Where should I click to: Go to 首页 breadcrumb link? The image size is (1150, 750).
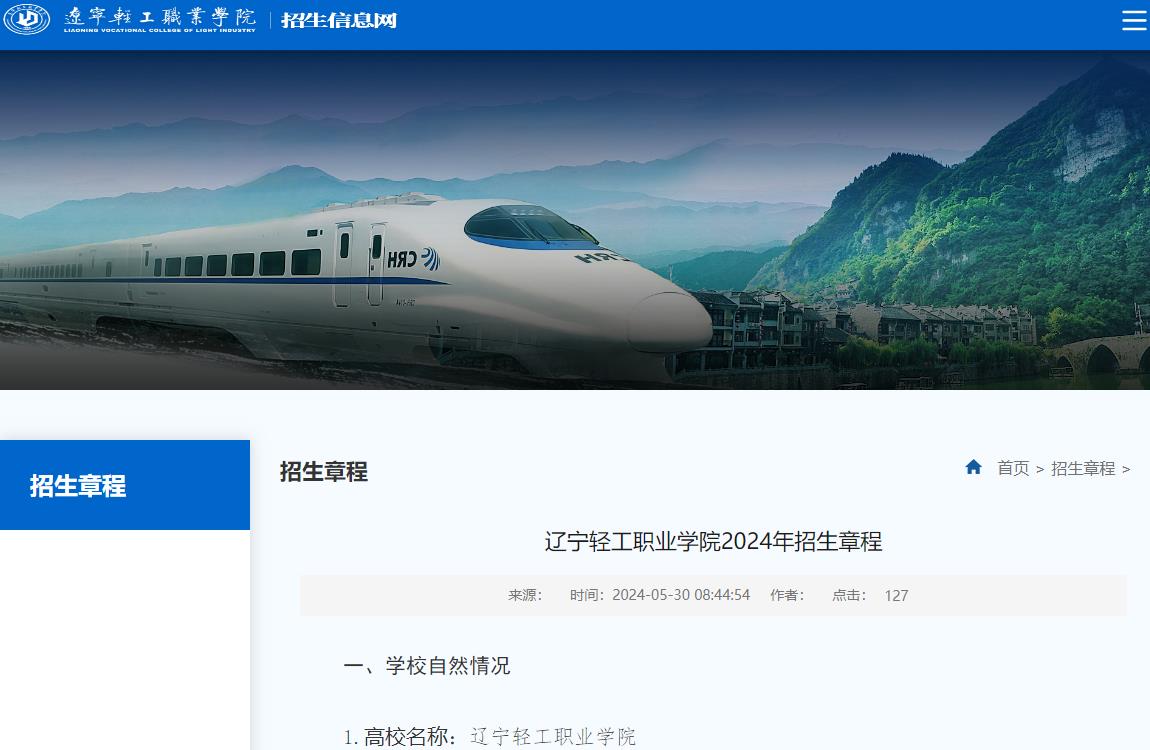click(x=1013, y=468)
